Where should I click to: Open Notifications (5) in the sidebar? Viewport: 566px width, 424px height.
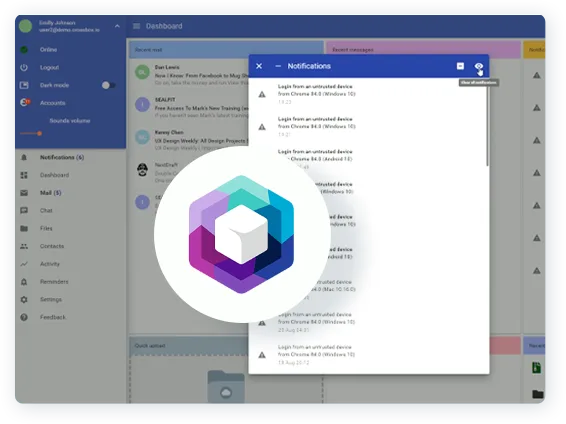(x=62, y=157)
